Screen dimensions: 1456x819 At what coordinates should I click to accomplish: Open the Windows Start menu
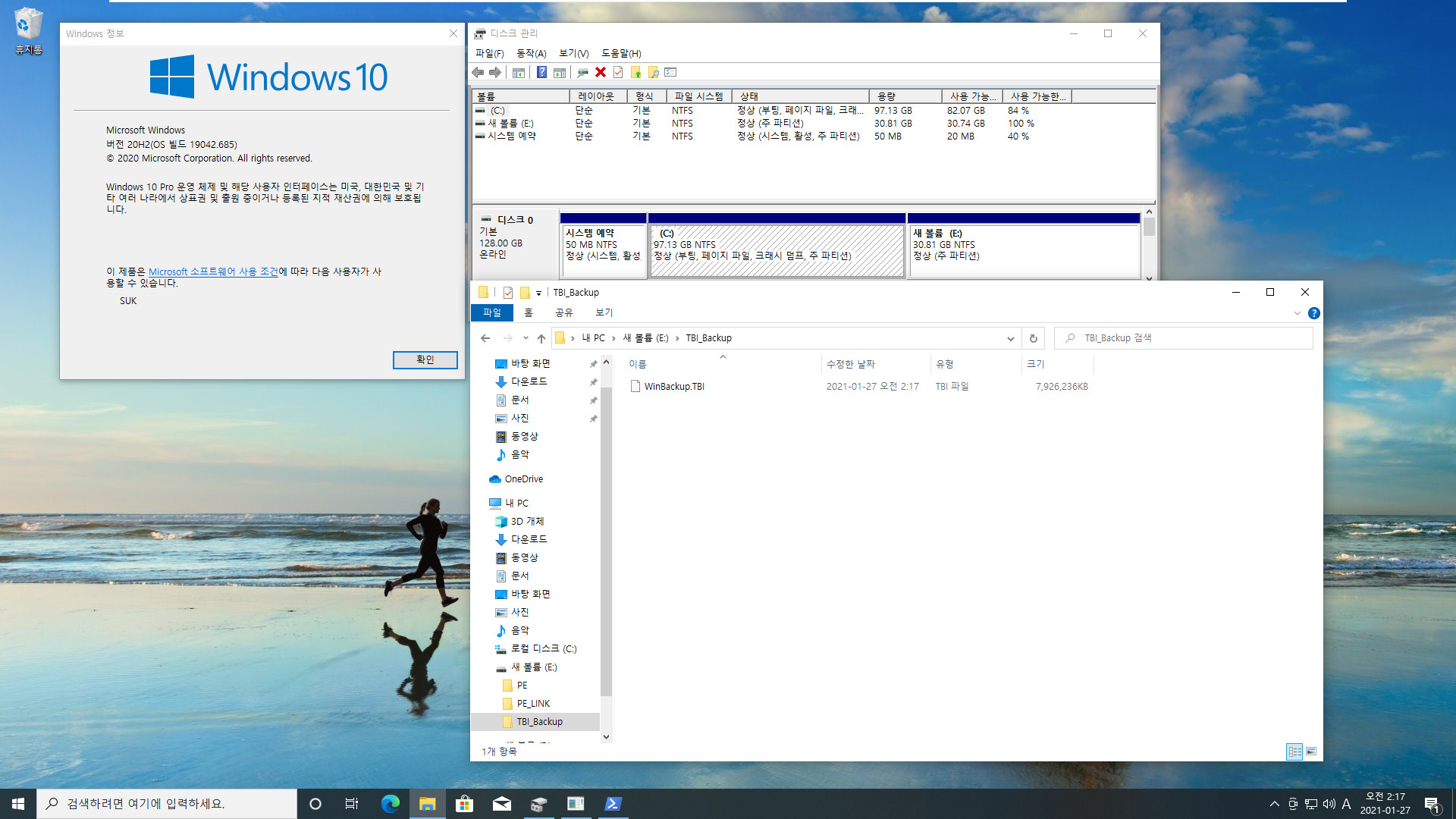coord(18,804)
